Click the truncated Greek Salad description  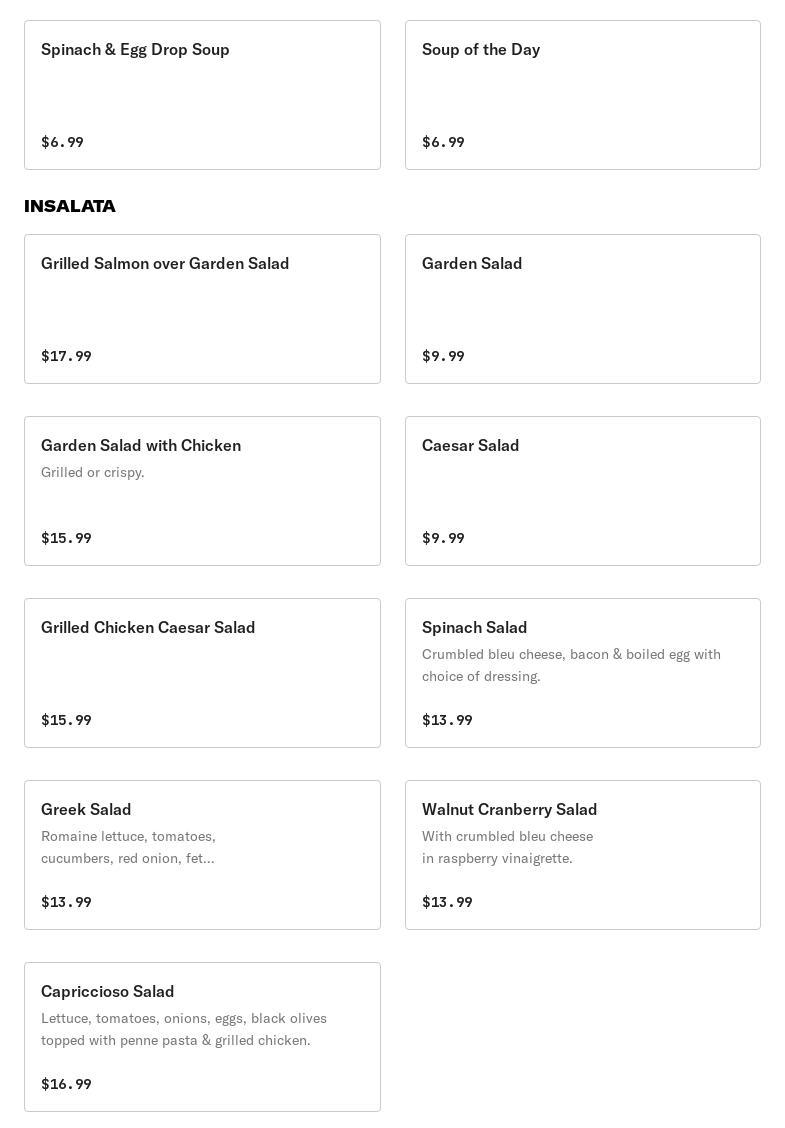pyautogui.click(x=128, y=847)
